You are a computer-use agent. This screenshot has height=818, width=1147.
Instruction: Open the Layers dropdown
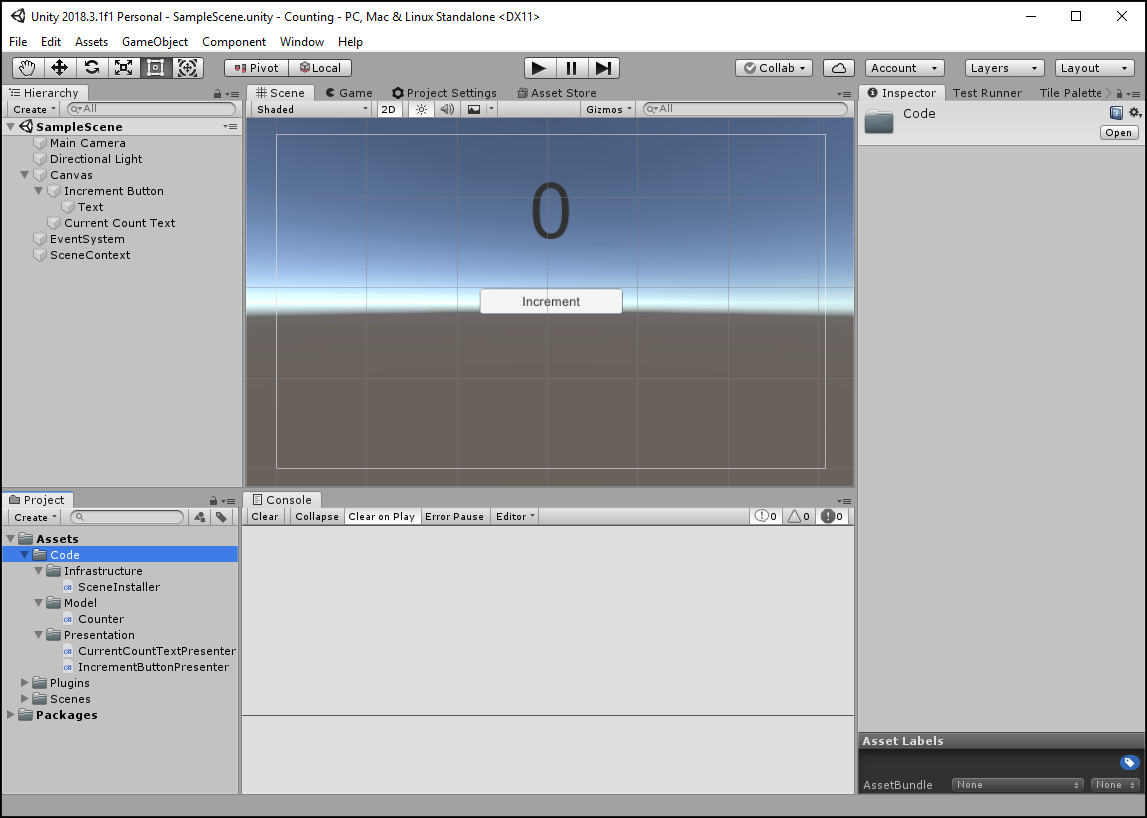pyautogui.click(x=1003, y=67)
